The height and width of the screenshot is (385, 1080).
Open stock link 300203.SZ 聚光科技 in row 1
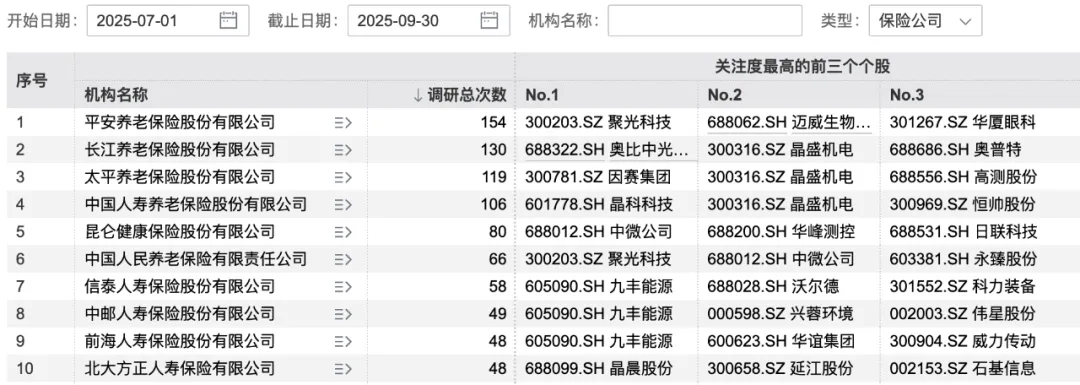[x=598, y=123]
